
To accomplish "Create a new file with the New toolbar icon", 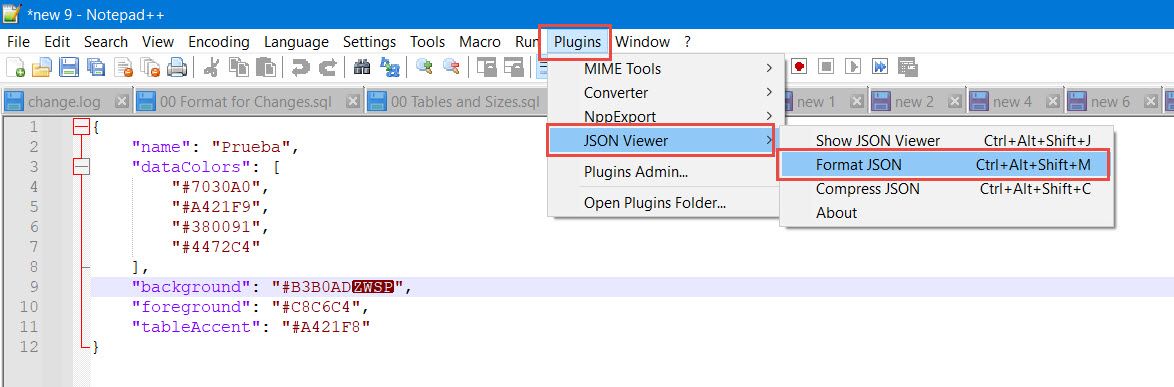I will click(x=15, y=67).
